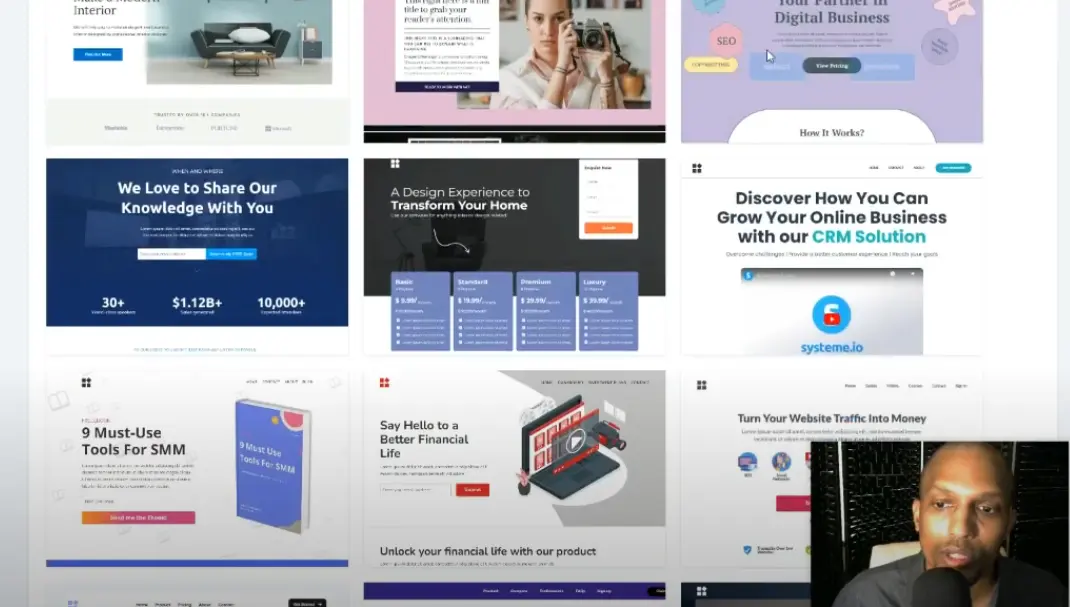
Task: Click the four-squares logo on the CRM template
Action: click(x=697, y=167)
